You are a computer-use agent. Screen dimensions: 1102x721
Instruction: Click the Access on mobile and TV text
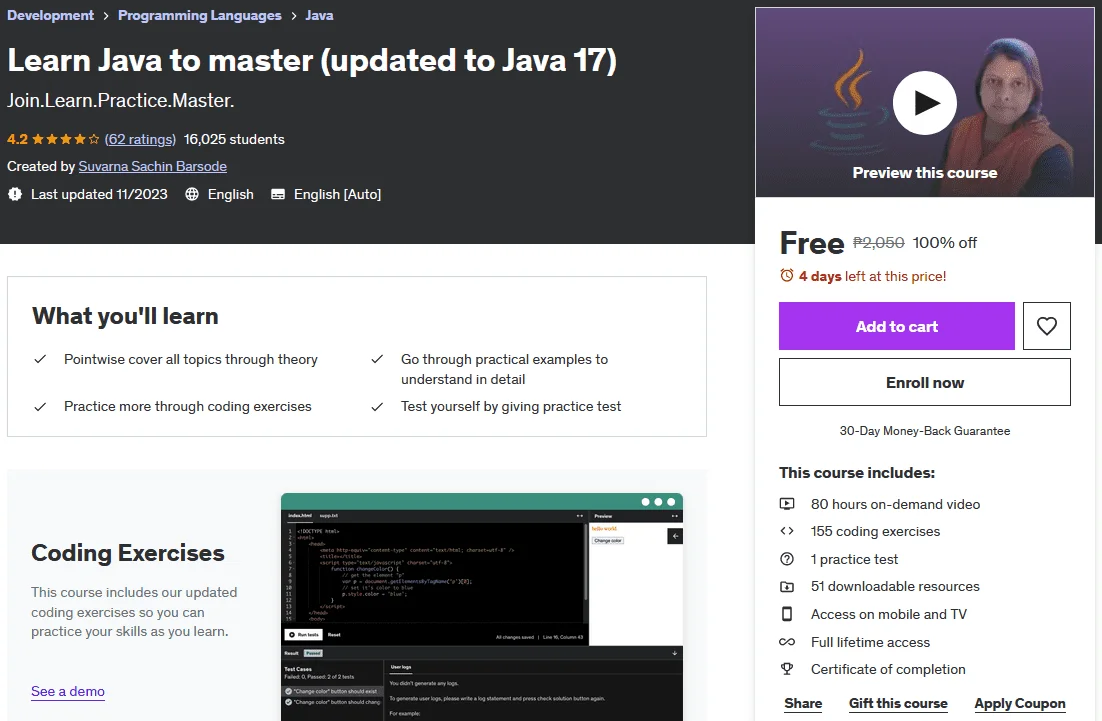(x=889, y=614)
